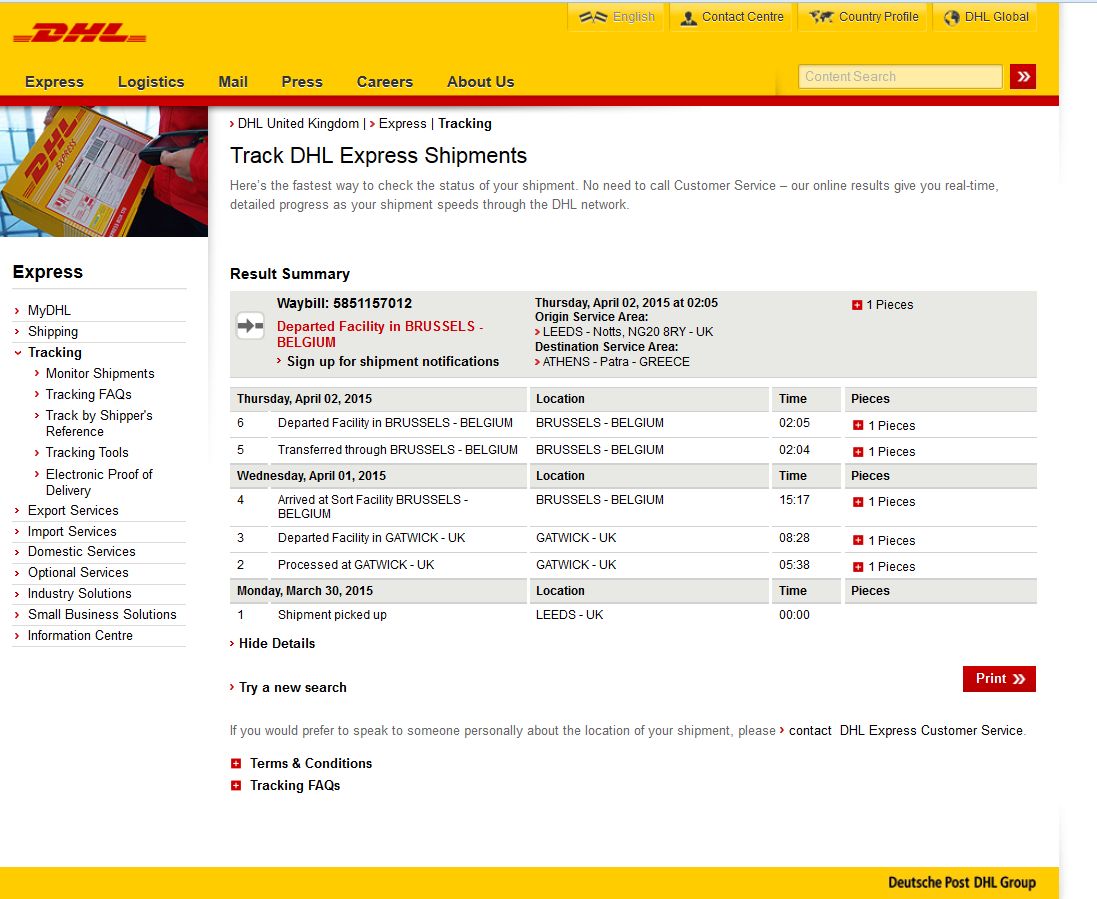Screen dimensions: 1097x899
Task: Expand pieces for Processed at GATWICK row
Action: [x=858, y=566]
